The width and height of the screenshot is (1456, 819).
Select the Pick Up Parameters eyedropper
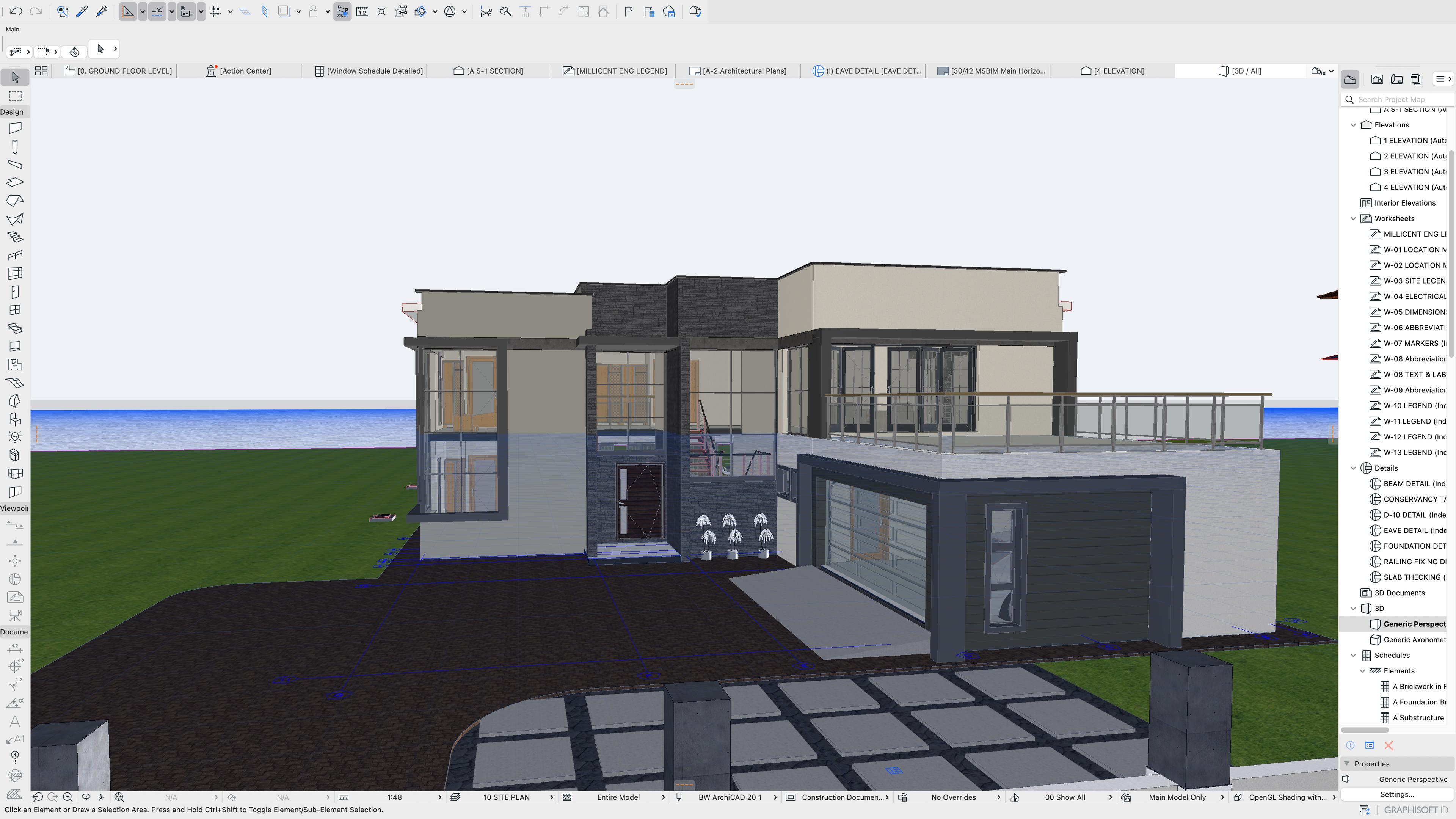pyautogui.click(x=82, y=11)
